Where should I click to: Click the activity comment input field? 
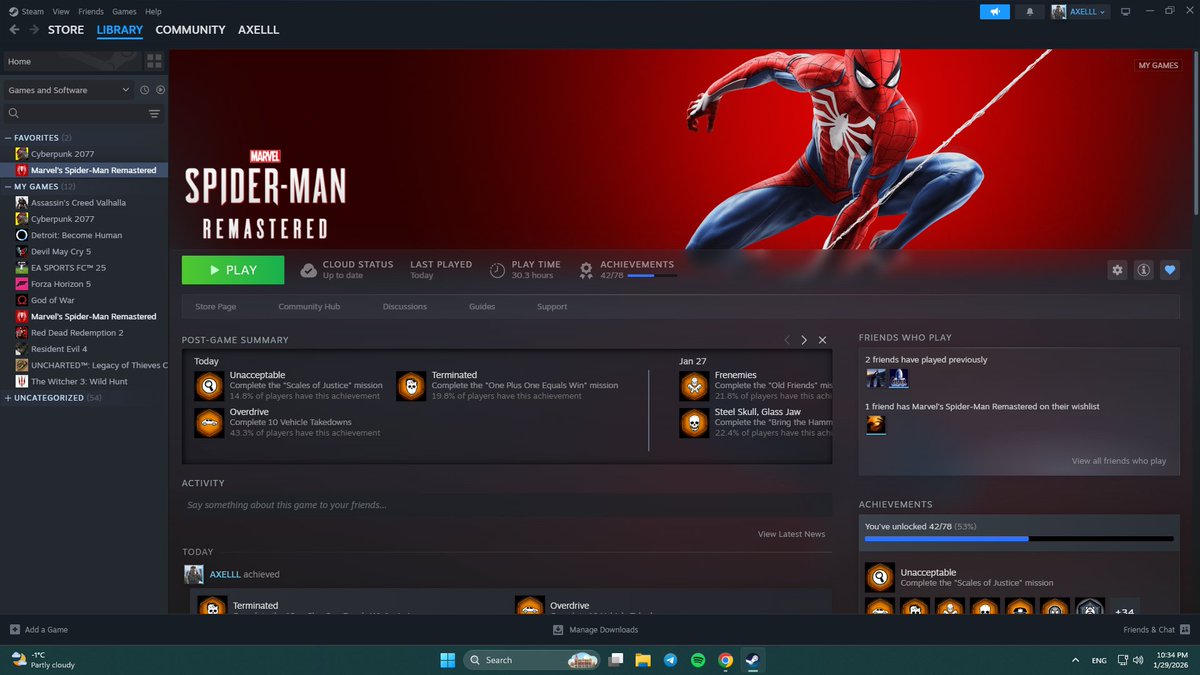click(507, 505)
